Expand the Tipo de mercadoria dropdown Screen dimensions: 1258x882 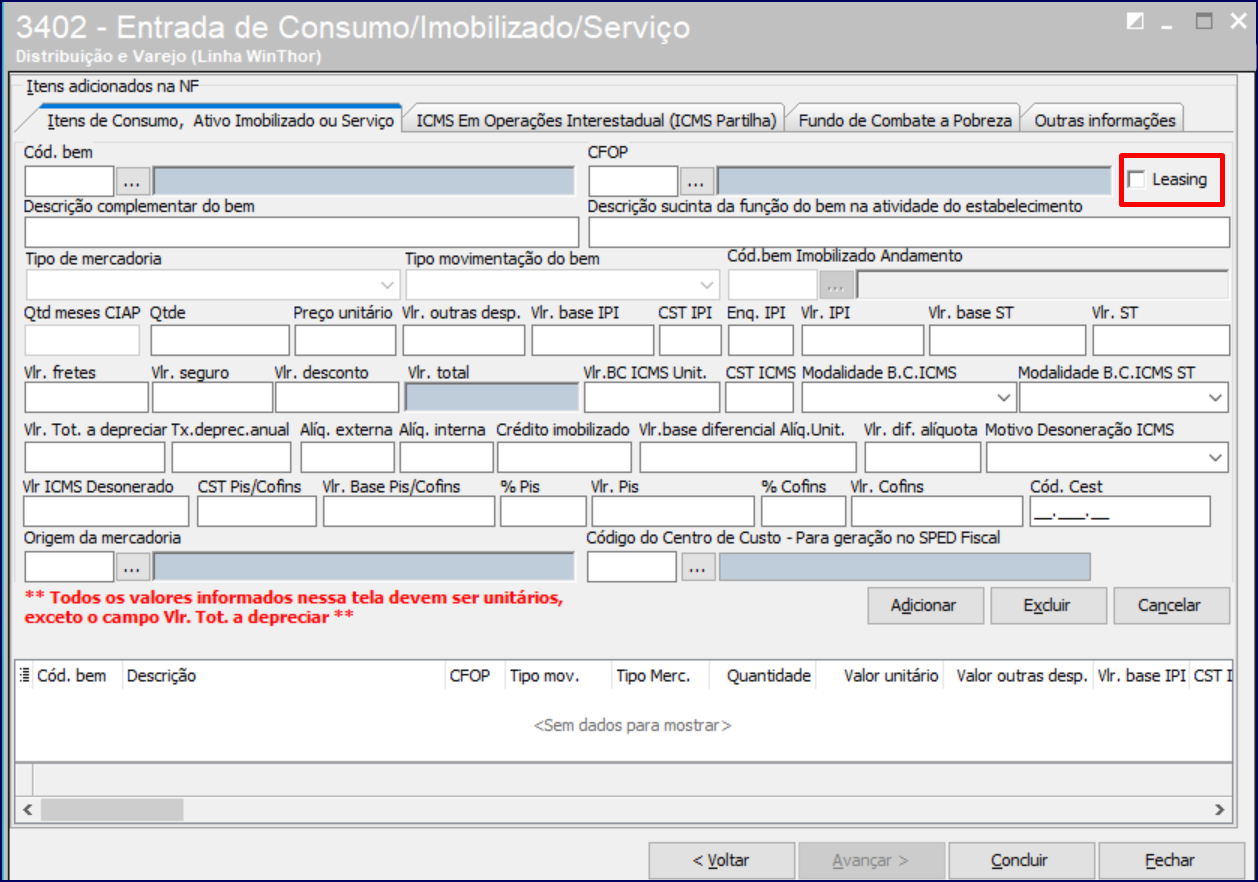[389, 283]
